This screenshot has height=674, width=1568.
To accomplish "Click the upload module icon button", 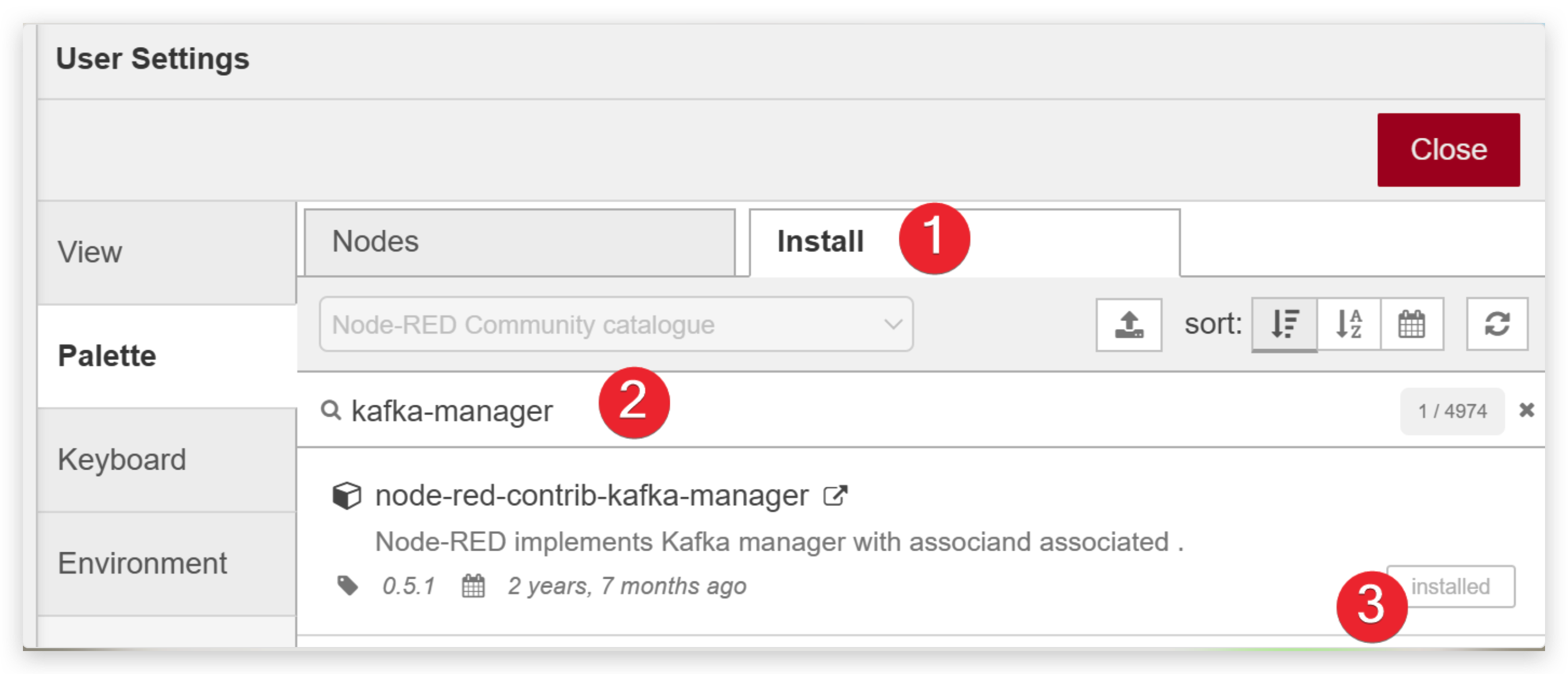I will [1128, 324].
